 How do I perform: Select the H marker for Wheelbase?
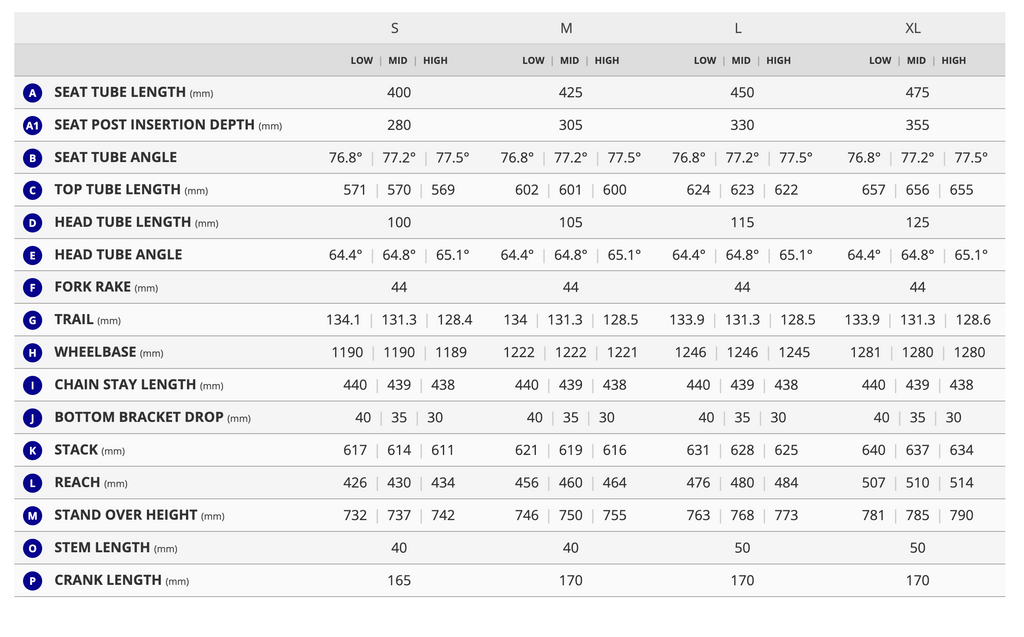coord(32,353)
